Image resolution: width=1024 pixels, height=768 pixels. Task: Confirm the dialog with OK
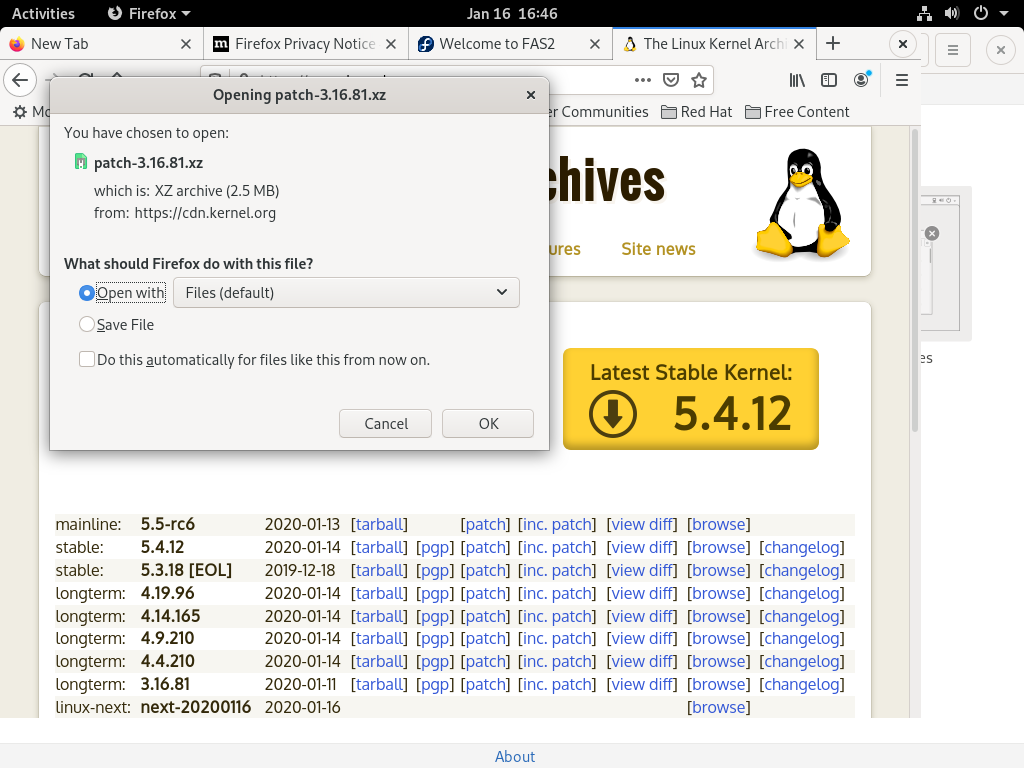click(488, 424)
